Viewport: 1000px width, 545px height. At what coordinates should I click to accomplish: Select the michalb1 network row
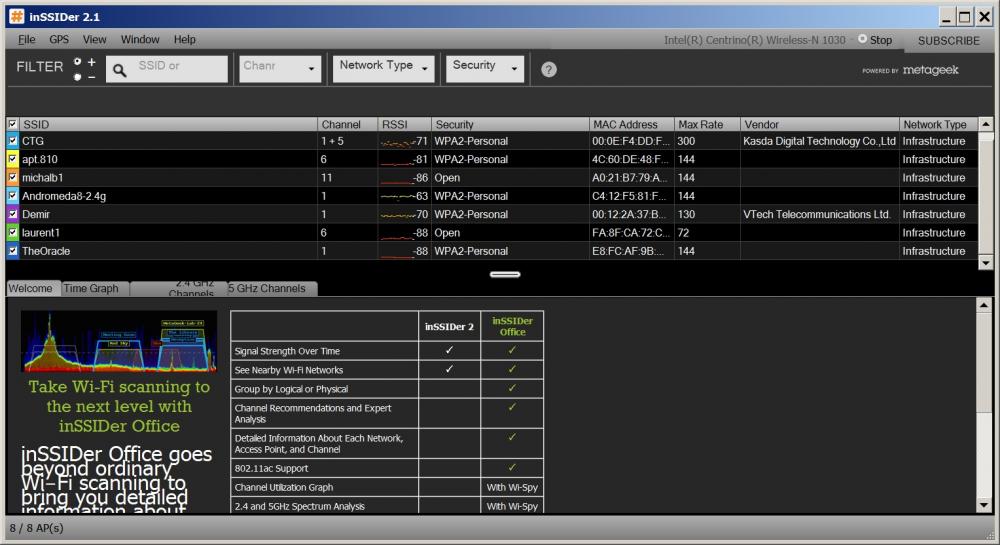pyautogui.click(x=492, y=178)
